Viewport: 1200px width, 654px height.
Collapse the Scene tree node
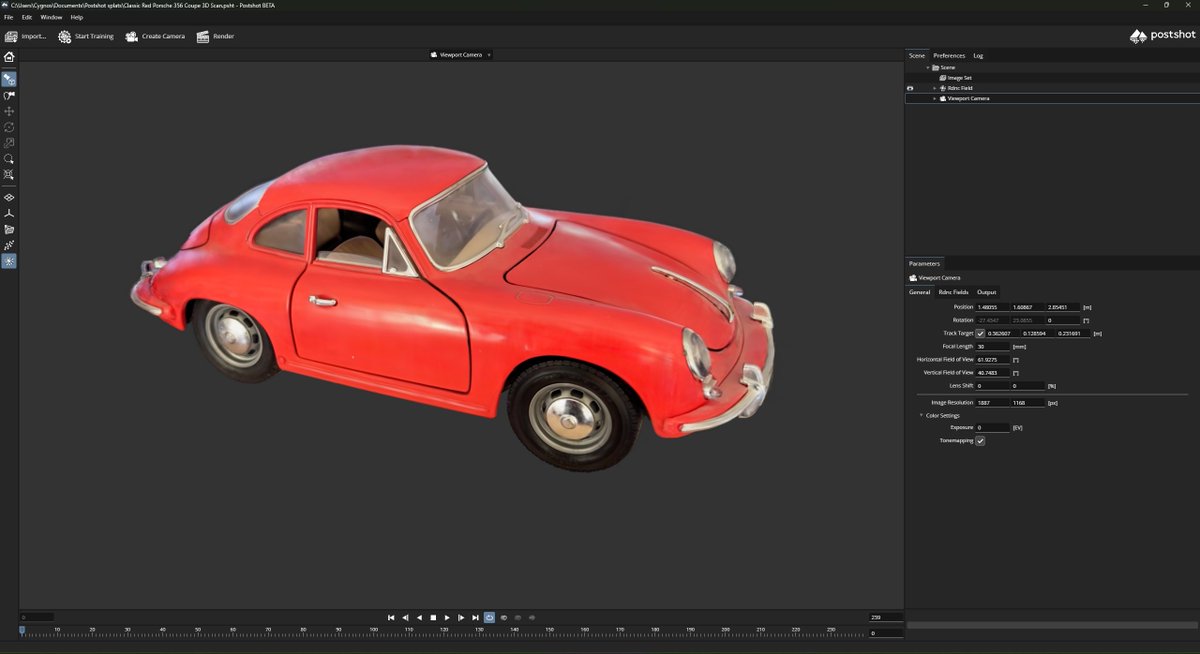[x=927, y=68]
